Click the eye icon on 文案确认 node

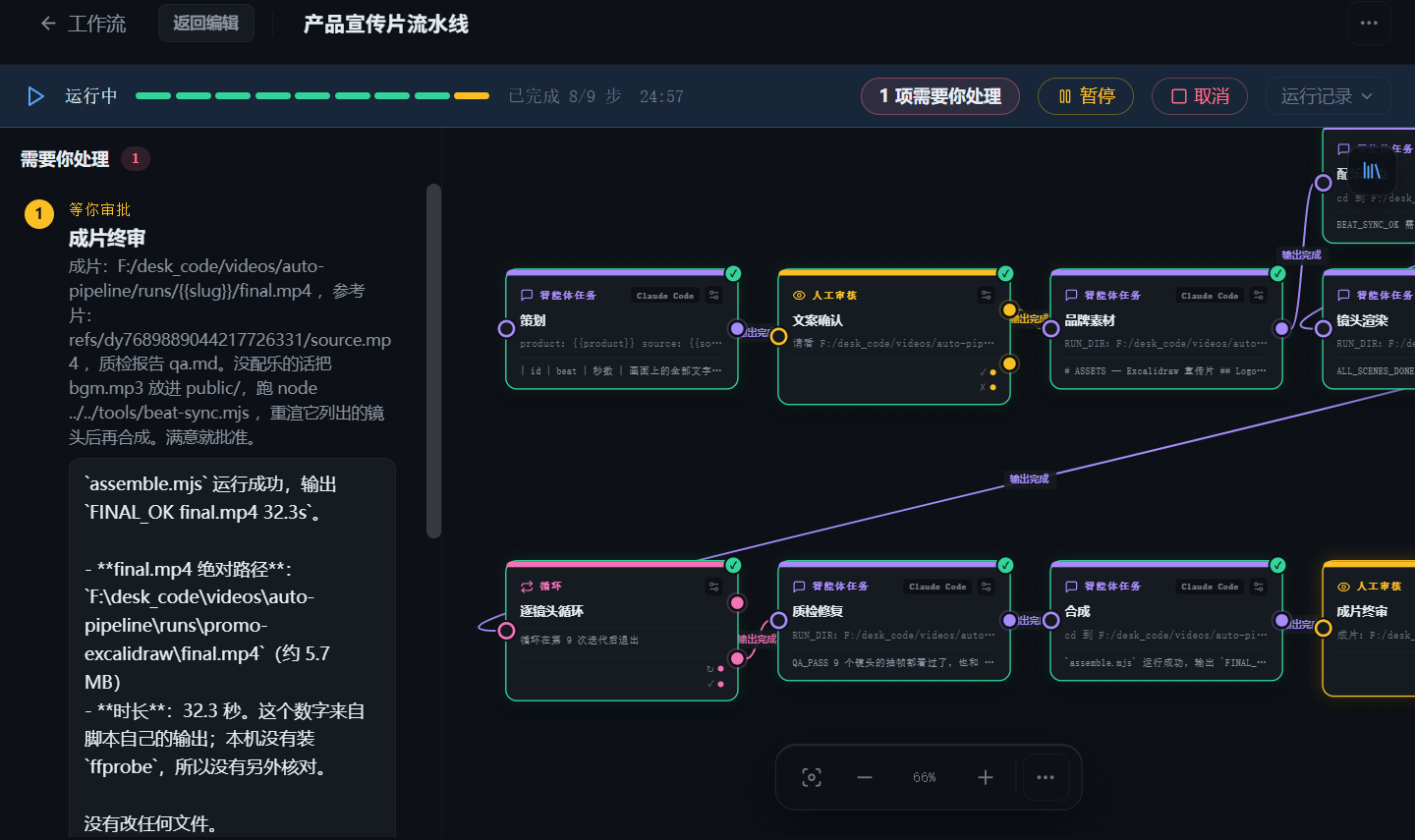[x=799, y=295]
